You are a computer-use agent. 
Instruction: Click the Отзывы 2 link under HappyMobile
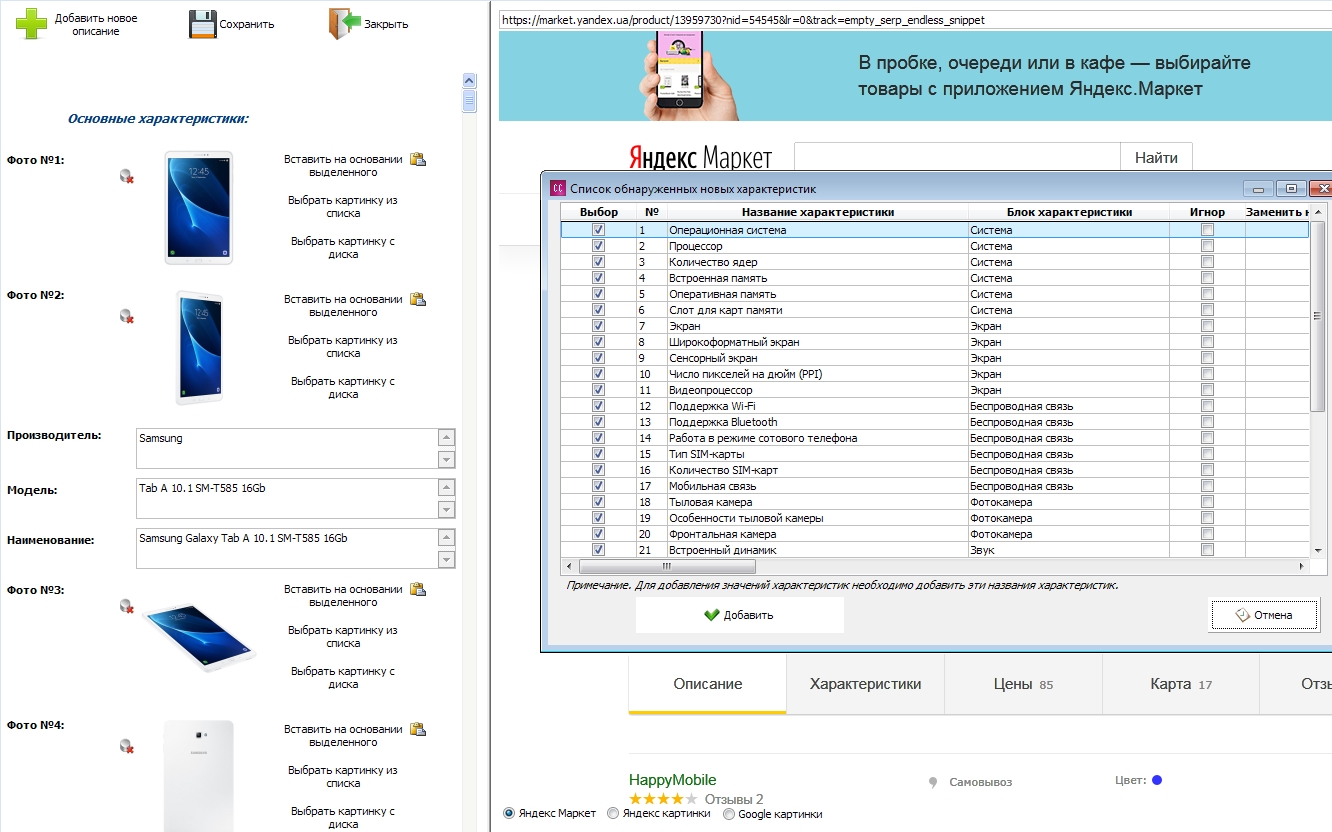734,799
